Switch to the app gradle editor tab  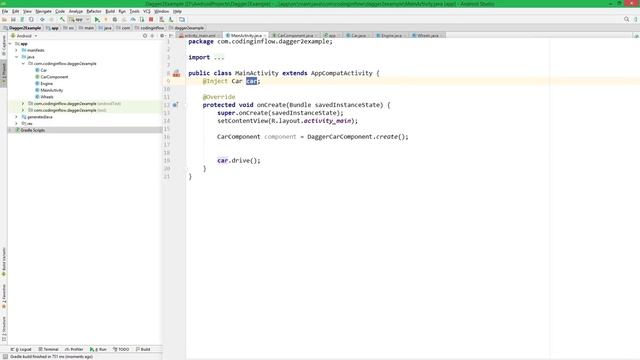(x=331, y=36)
